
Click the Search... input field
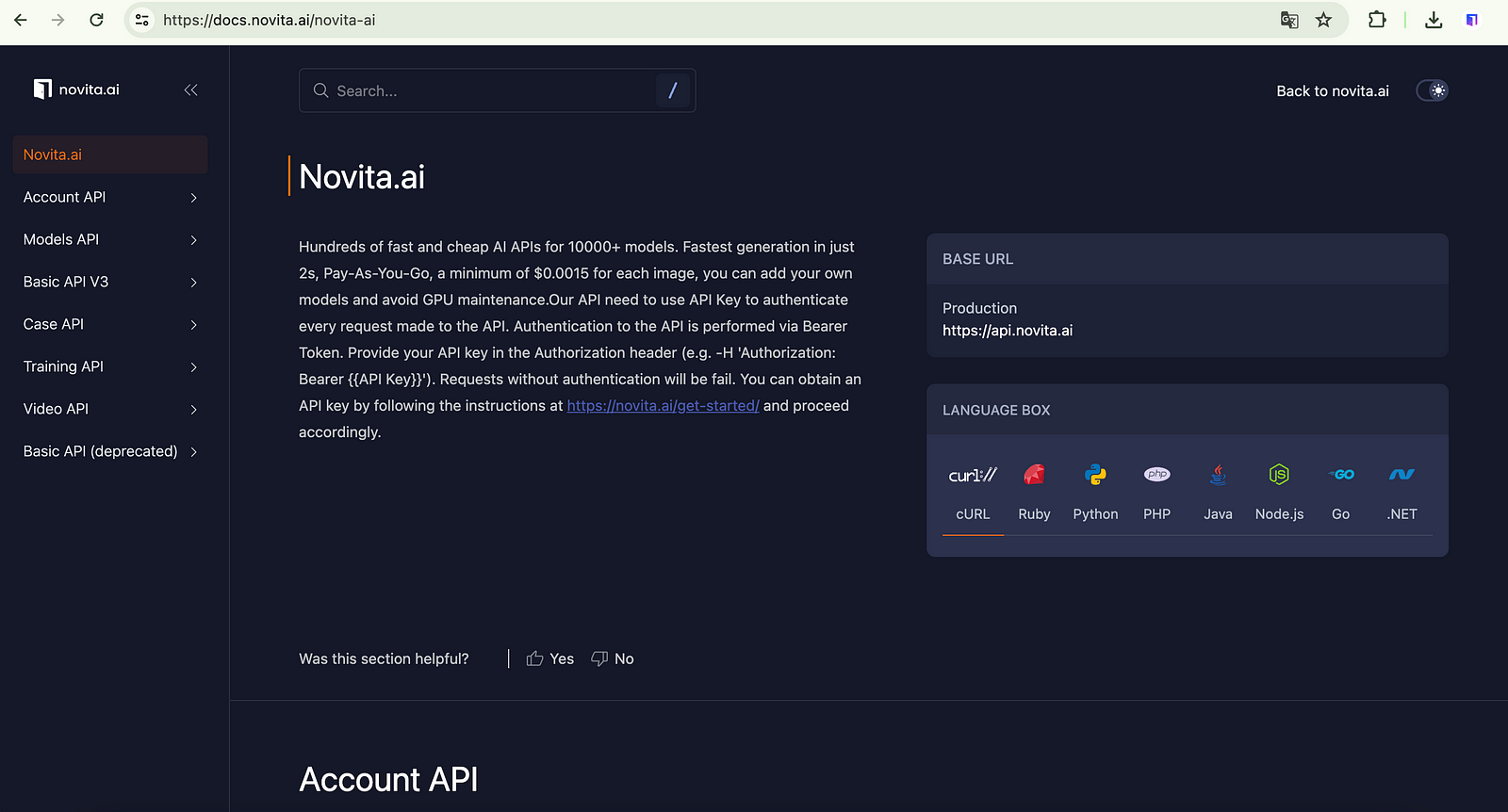click(497, 90)
